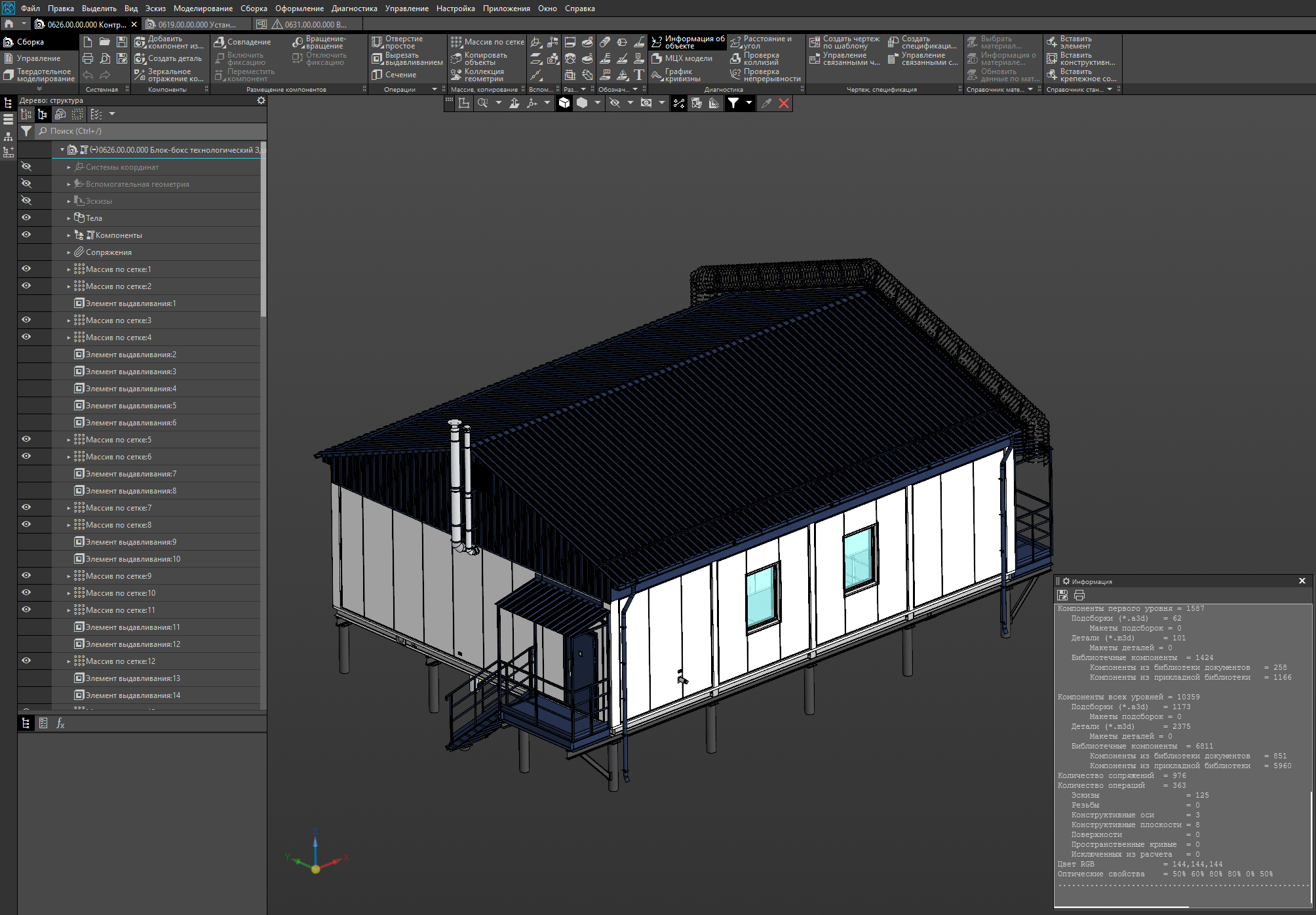Image resolution: width=1316 pixels, height=915 pixels.
Task: Expand the Сопряжения tree node
Action: click(x=69, y=252)
